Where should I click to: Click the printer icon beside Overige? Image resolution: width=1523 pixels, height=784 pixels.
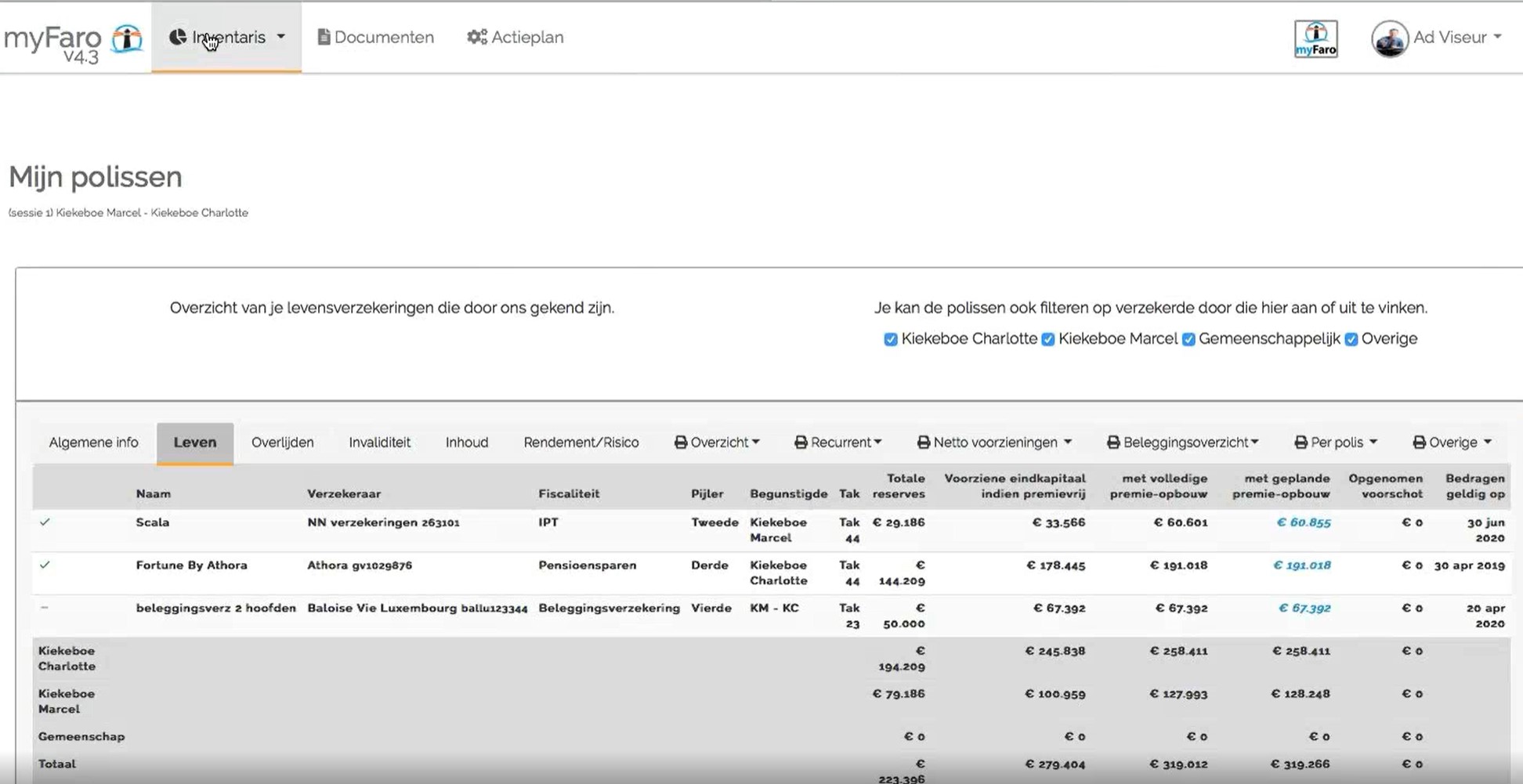pos(1419,443)
